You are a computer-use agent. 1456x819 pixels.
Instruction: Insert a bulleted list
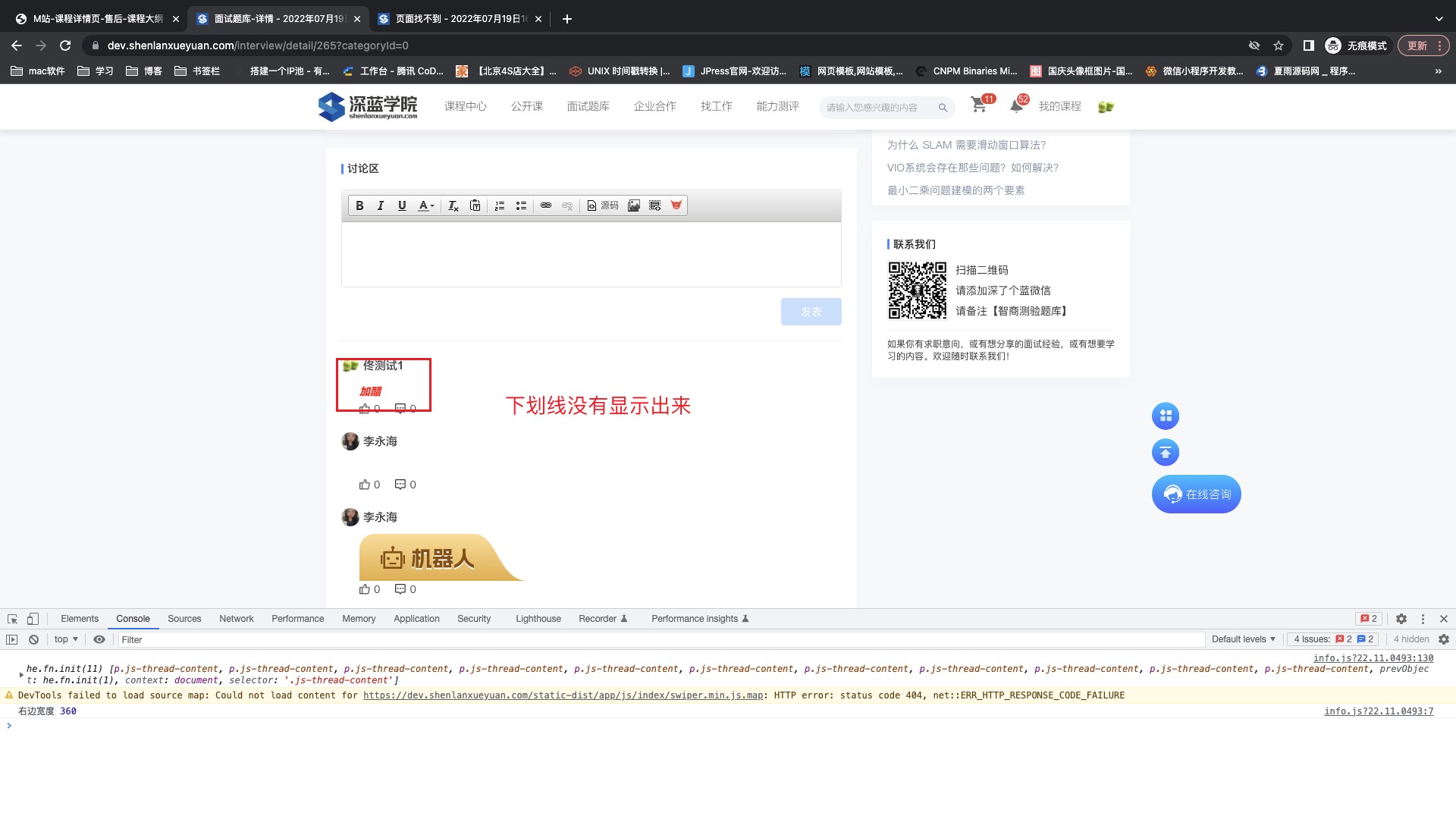pos(521,206)
